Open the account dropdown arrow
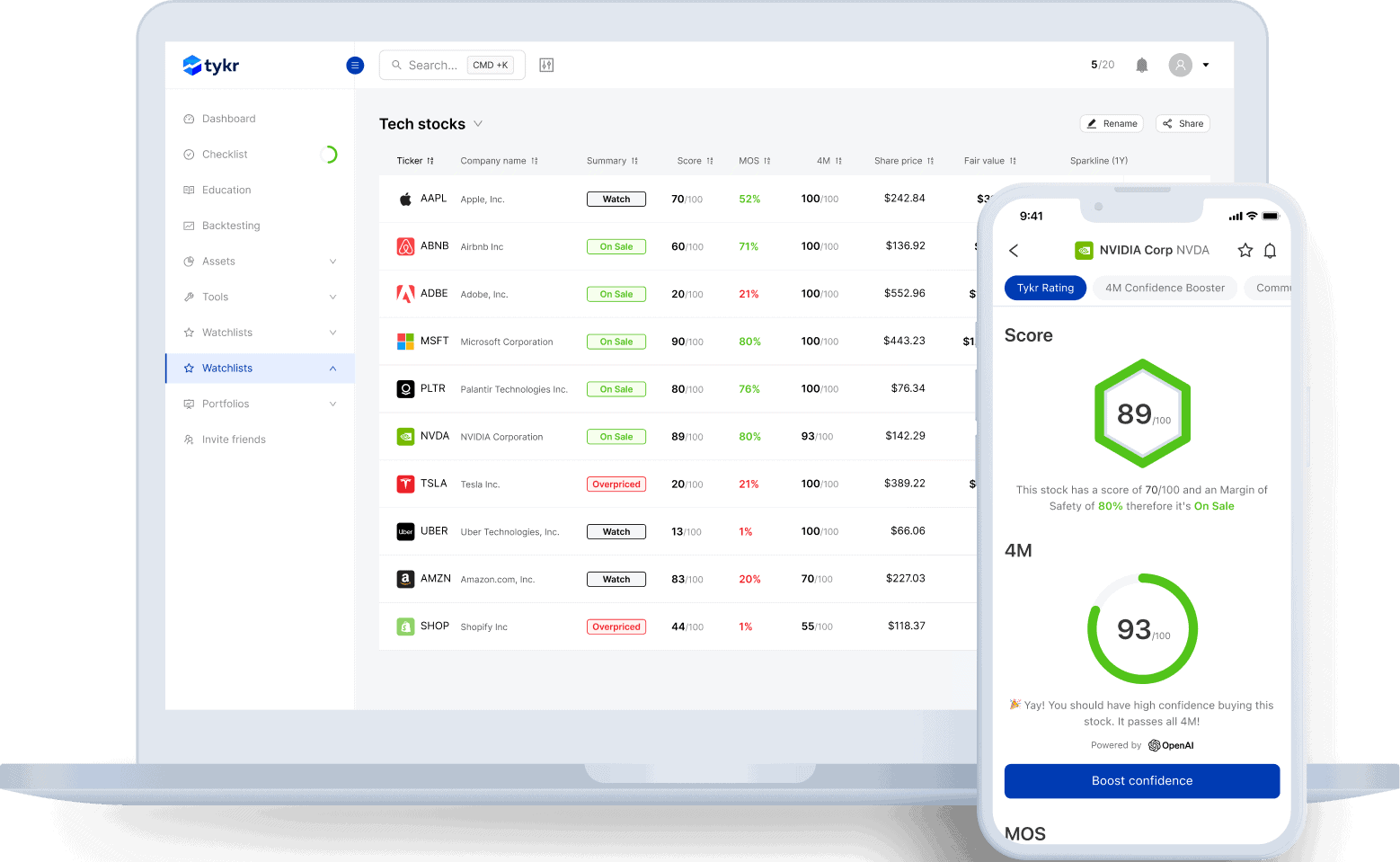 [x=1206, y=65]
